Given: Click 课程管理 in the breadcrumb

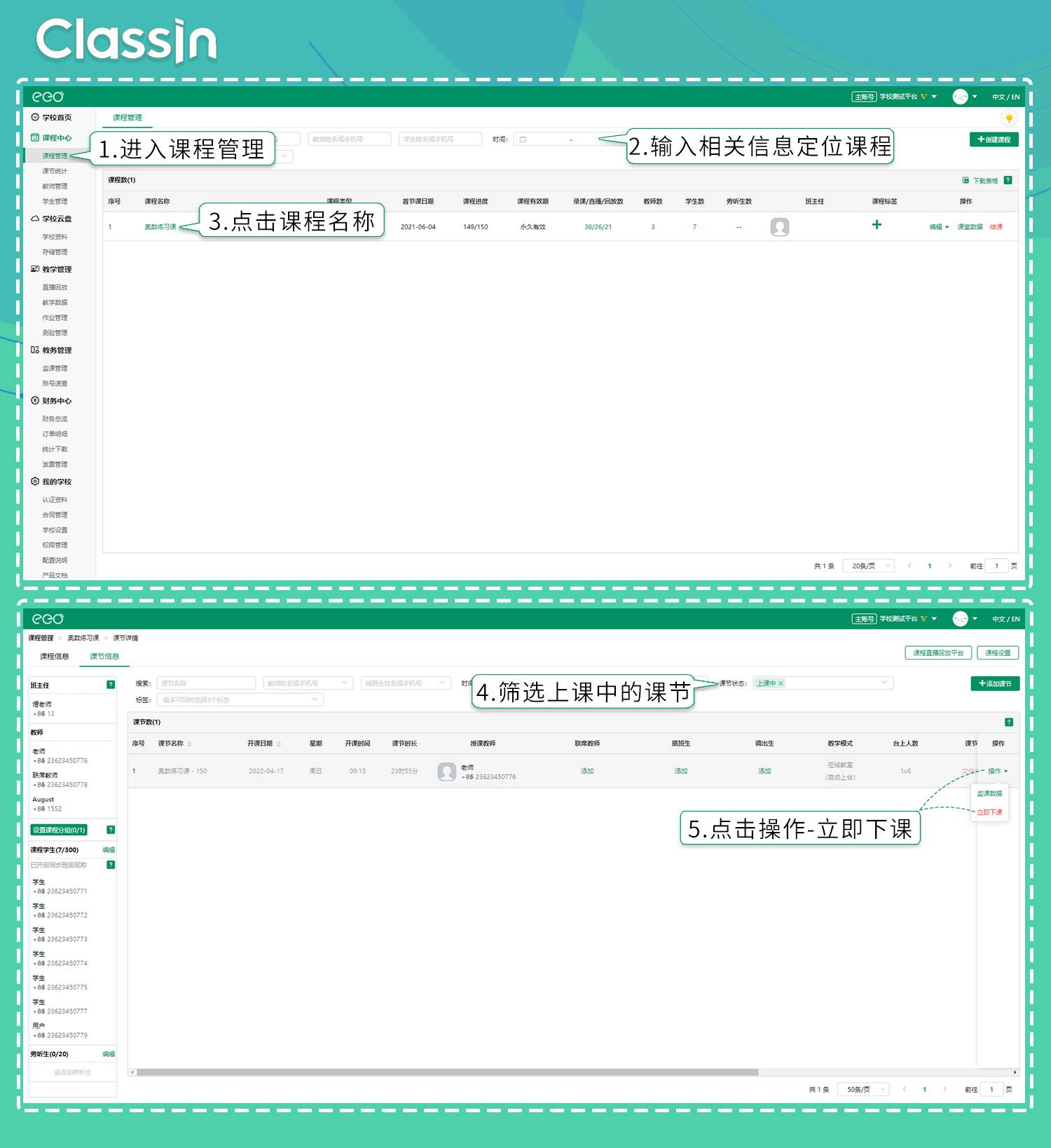Looking at the screenshot, I should pos(41,638).
